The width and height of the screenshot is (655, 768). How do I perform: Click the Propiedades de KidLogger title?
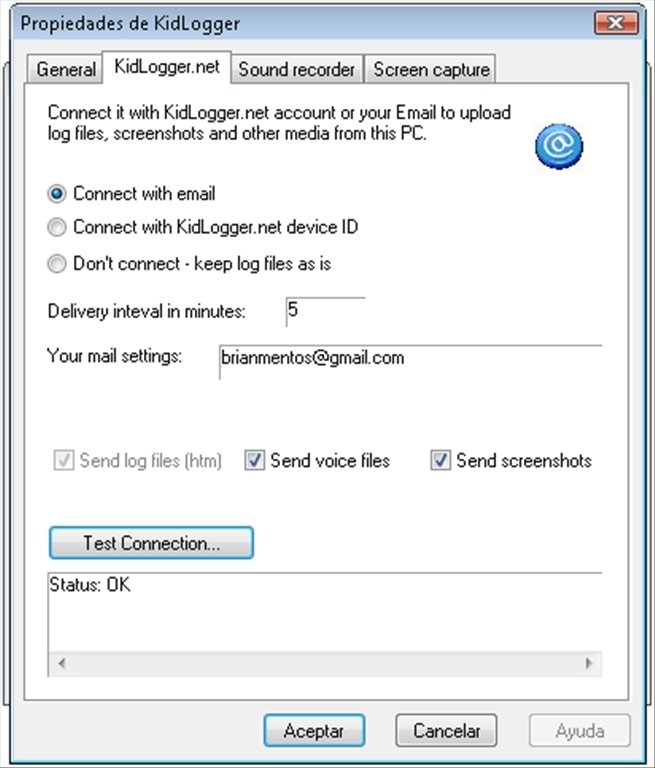(x=130, y=24)
